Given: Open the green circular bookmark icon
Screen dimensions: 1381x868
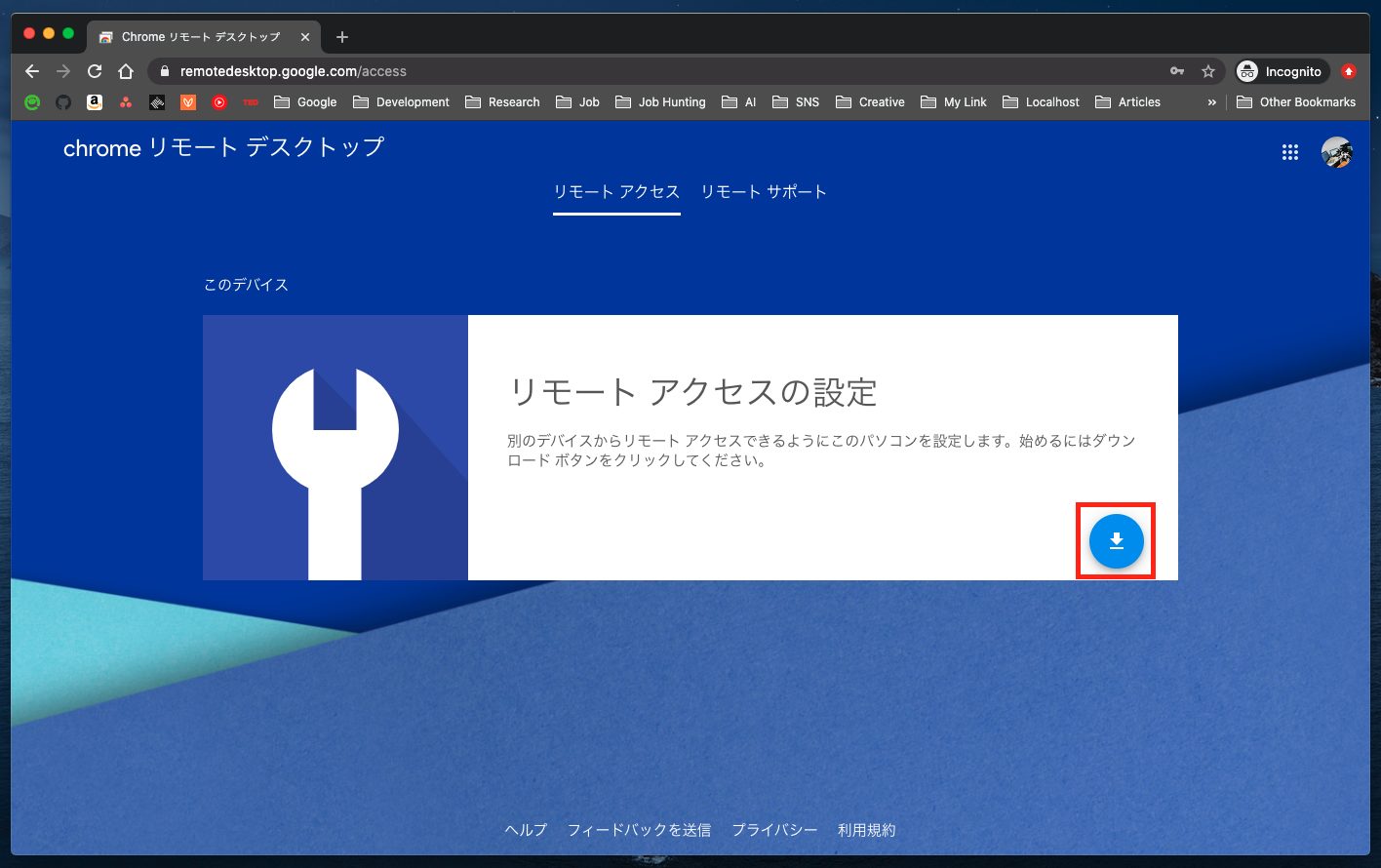Looking at the screenshot, I should click(32, 101).
